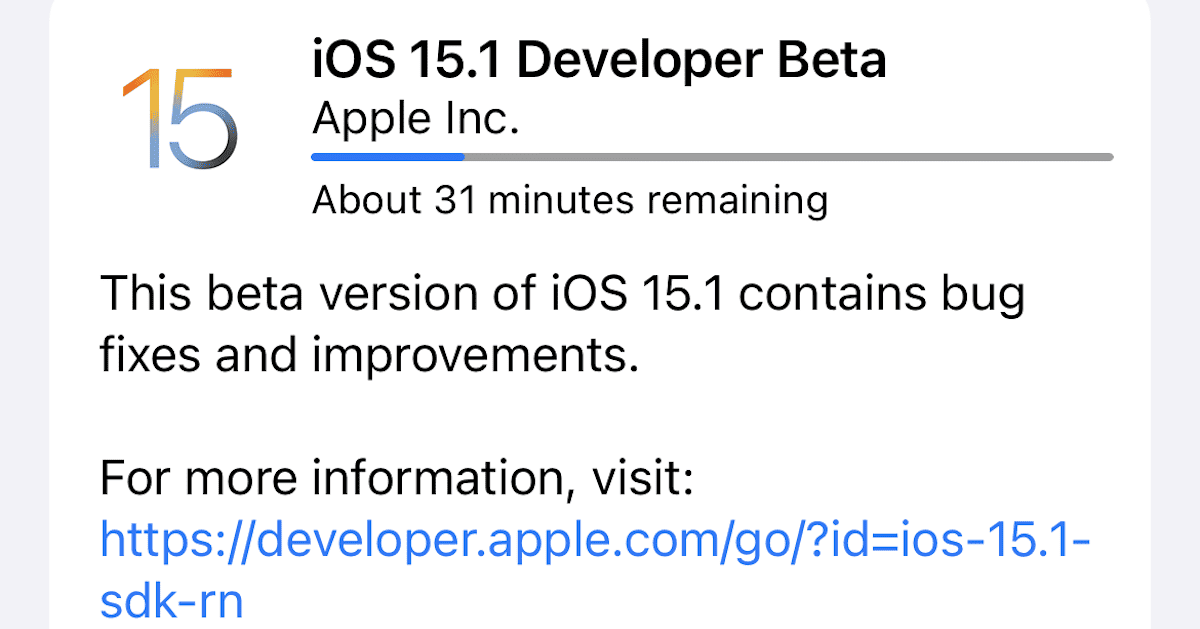Click the iOS 15.1 Developer Beta title
Screen dimensions: 1200x629
tap(599, 60)
